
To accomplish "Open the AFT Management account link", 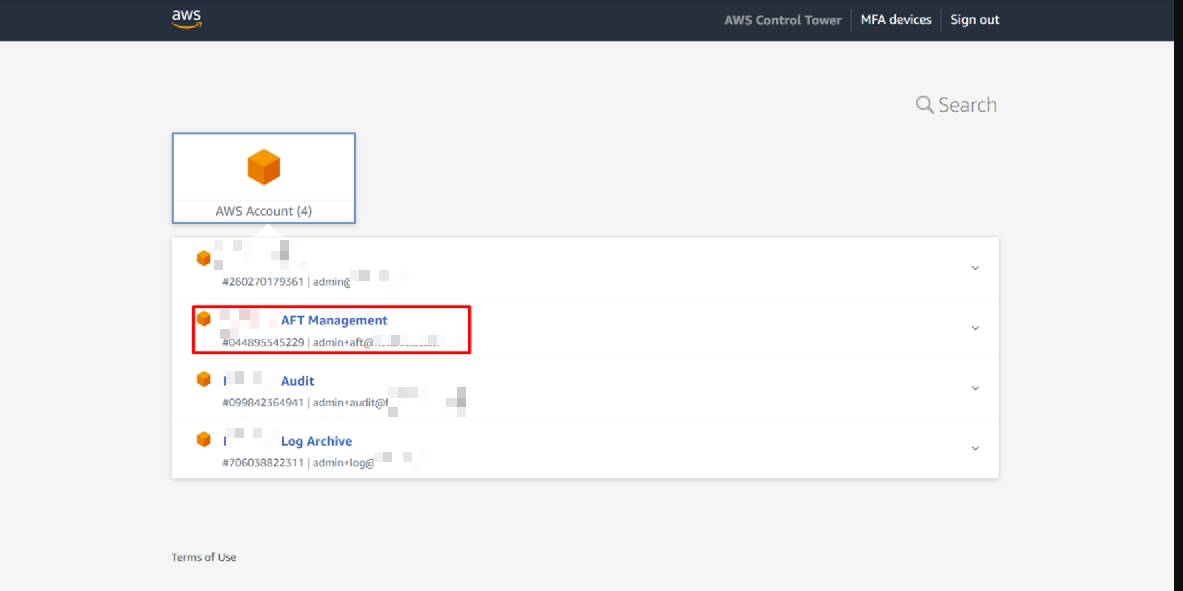I will pos(333,321).
